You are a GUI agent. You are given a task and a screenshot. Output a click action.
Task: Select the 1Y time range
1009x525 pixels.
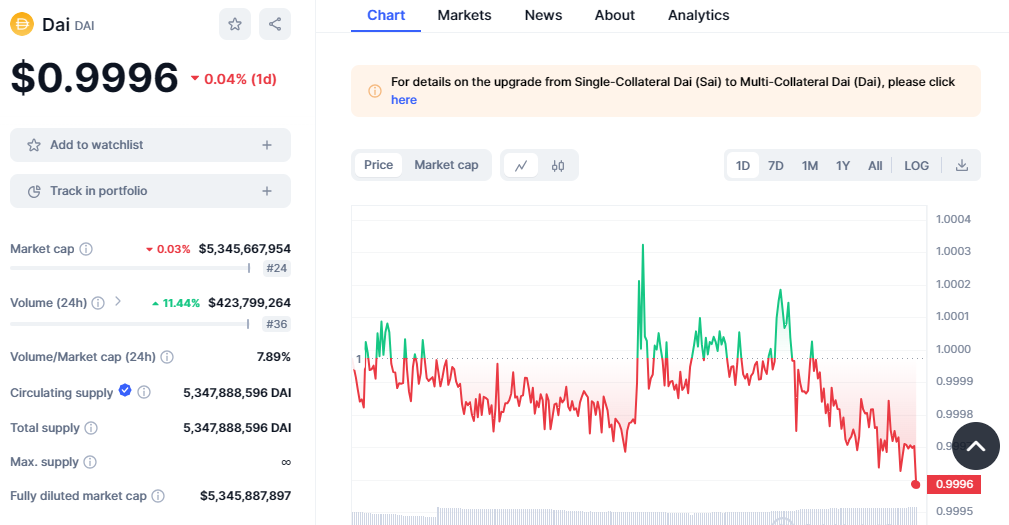(843, 165)
